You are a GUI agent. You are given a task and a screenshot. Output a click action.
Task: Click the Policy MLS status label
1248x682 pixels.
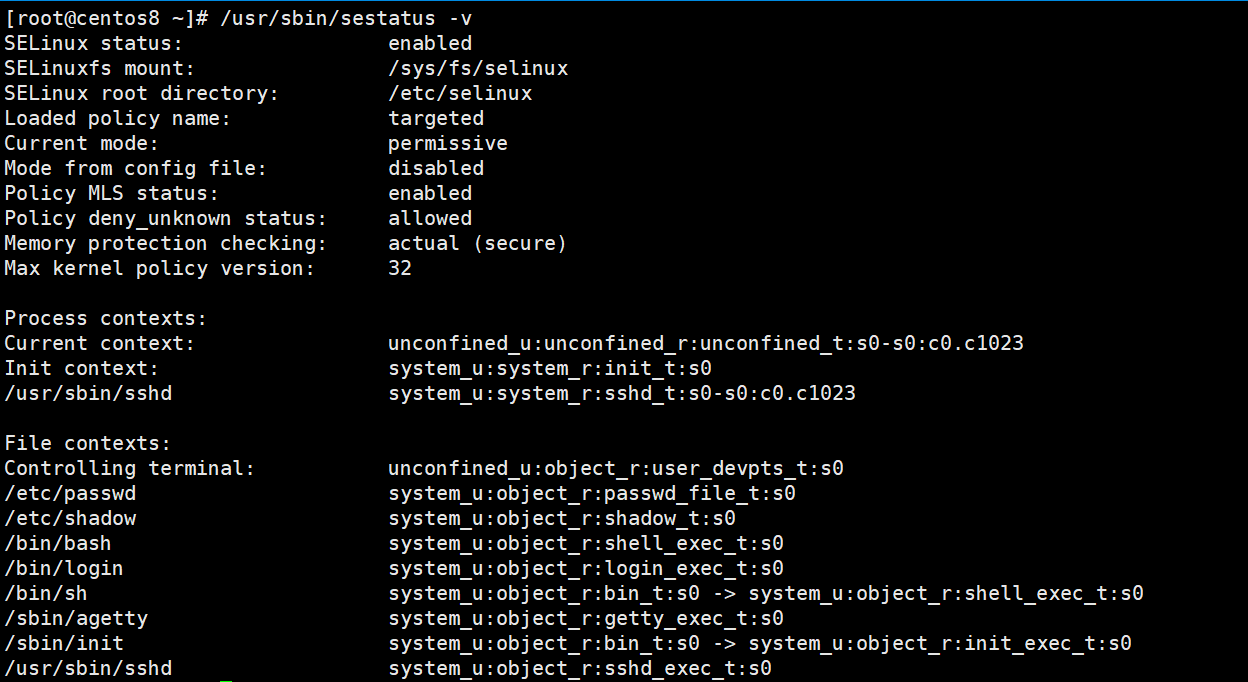coord(111,193)
